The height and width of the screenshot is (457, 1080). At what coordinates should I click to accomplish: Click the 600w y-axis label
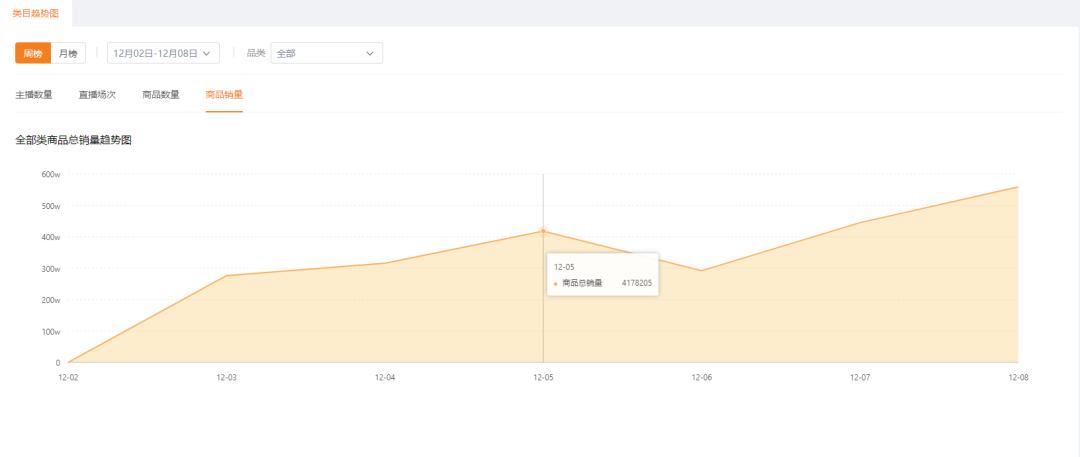pos(51,174)
